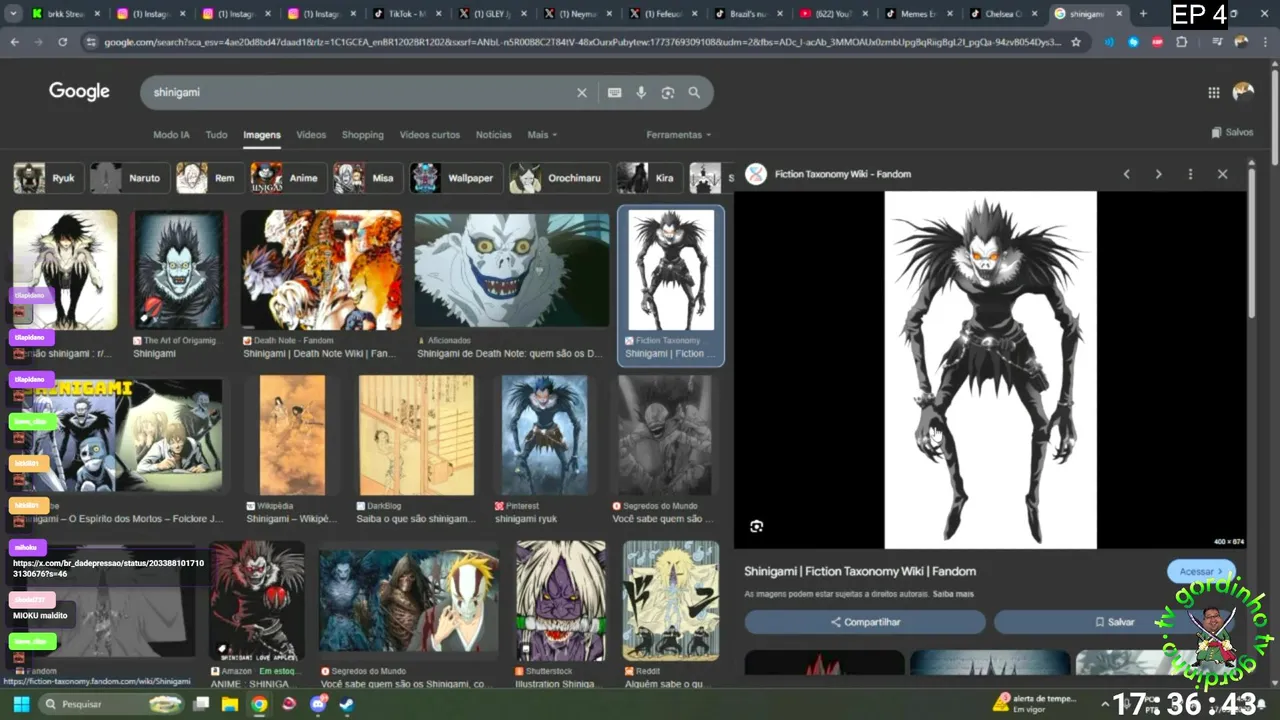Viewport: 1280px width, 720px height.
Task: Open the Vídeos curtos tab
Action: 430,135
